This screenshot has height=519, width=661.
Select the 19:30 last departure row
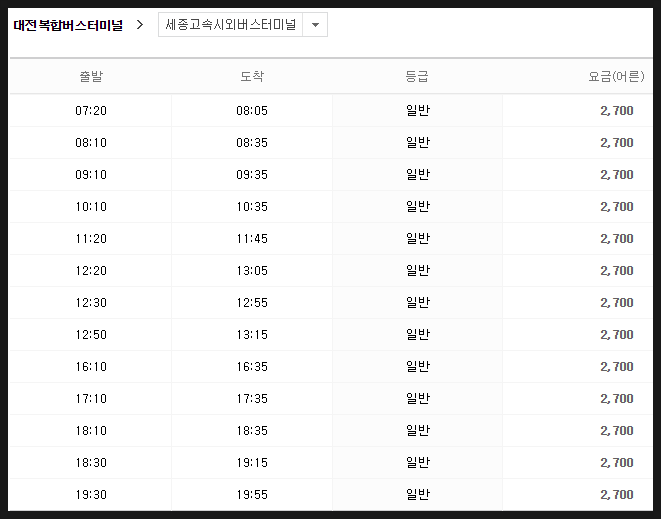point(331,495)
